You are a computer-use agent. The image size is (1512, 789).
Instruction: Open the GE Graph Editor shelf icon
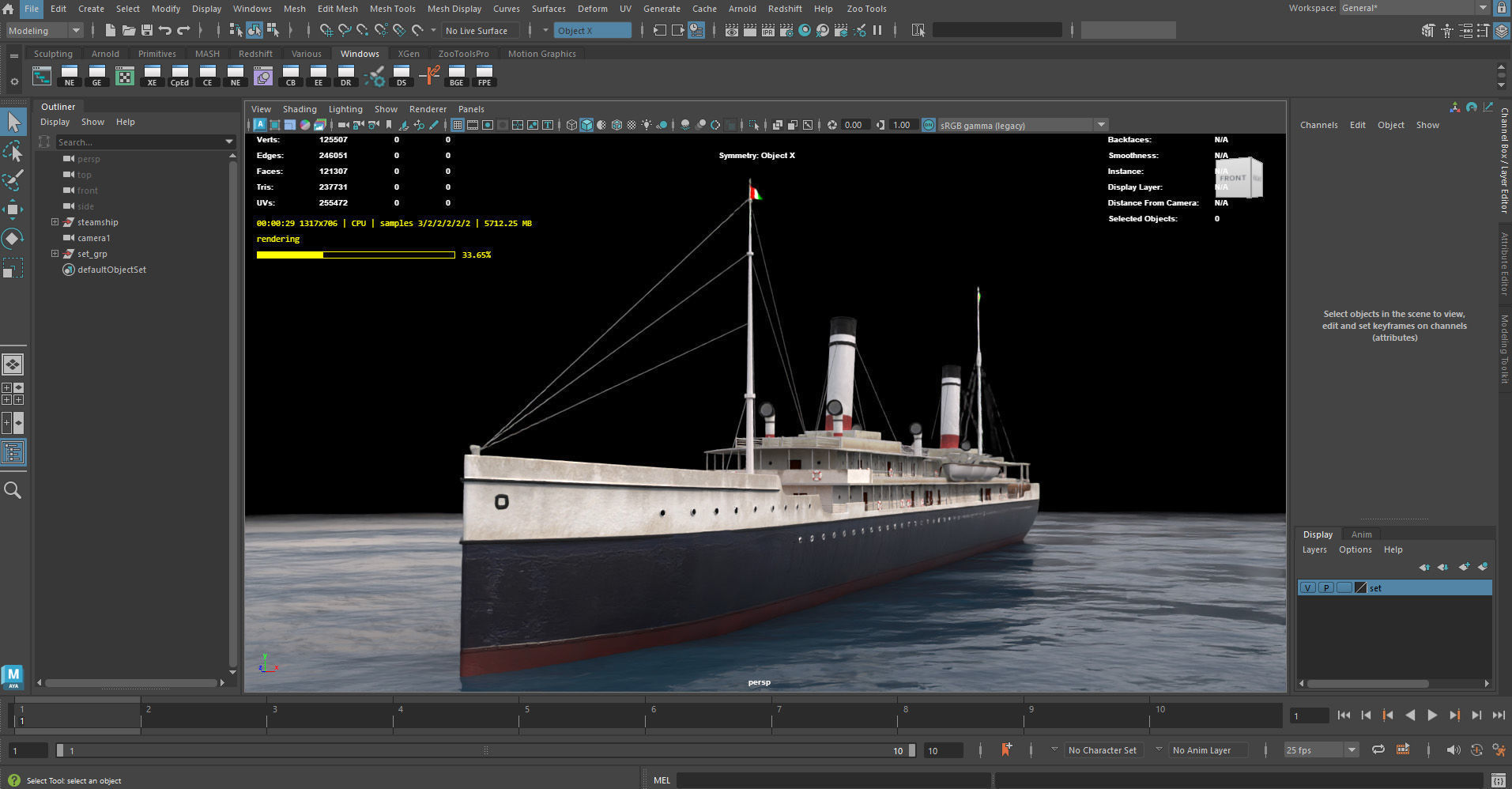coord(96,76)
